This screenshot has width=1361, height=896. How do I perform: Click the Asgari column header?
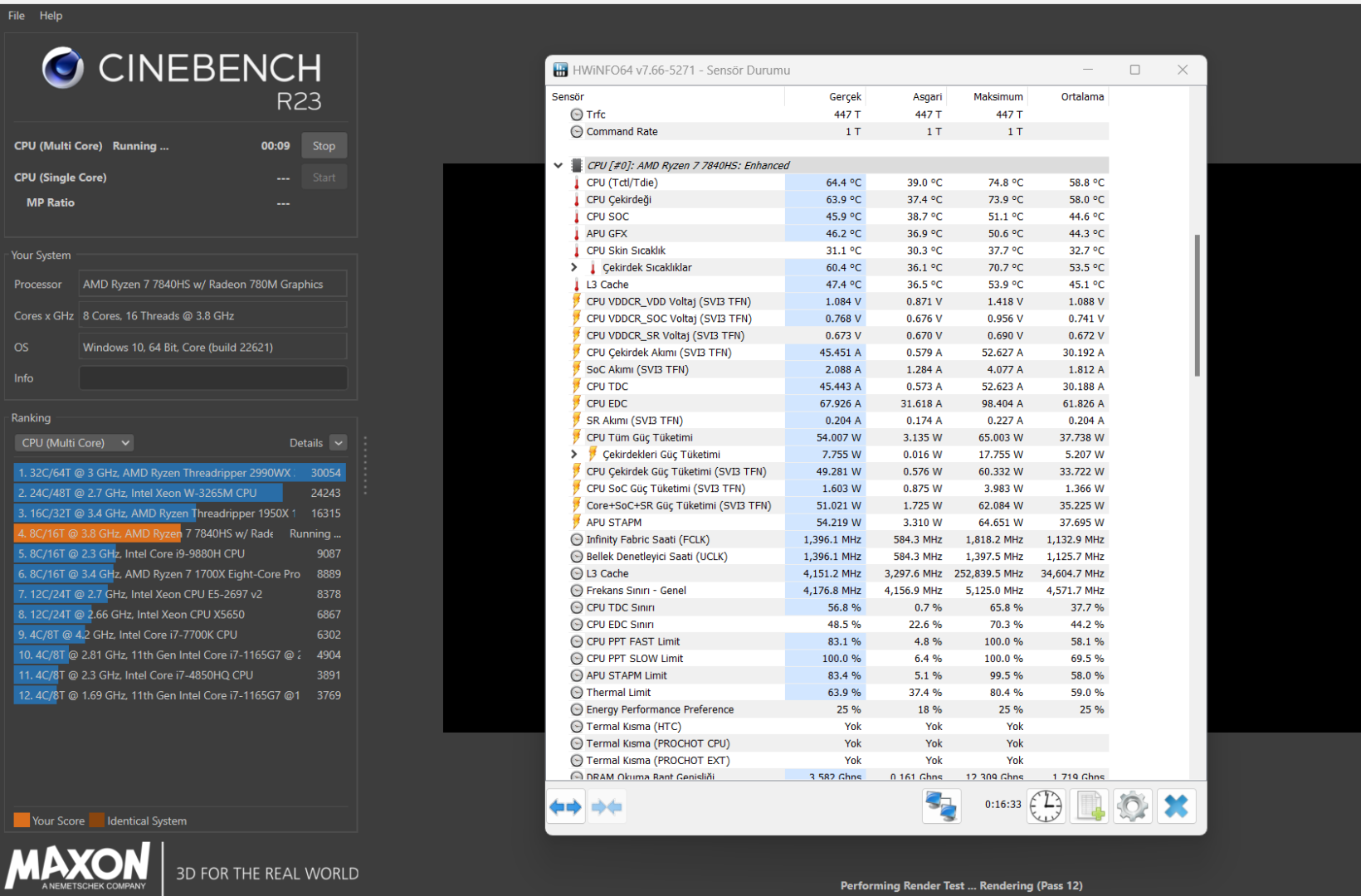point(927,97)
